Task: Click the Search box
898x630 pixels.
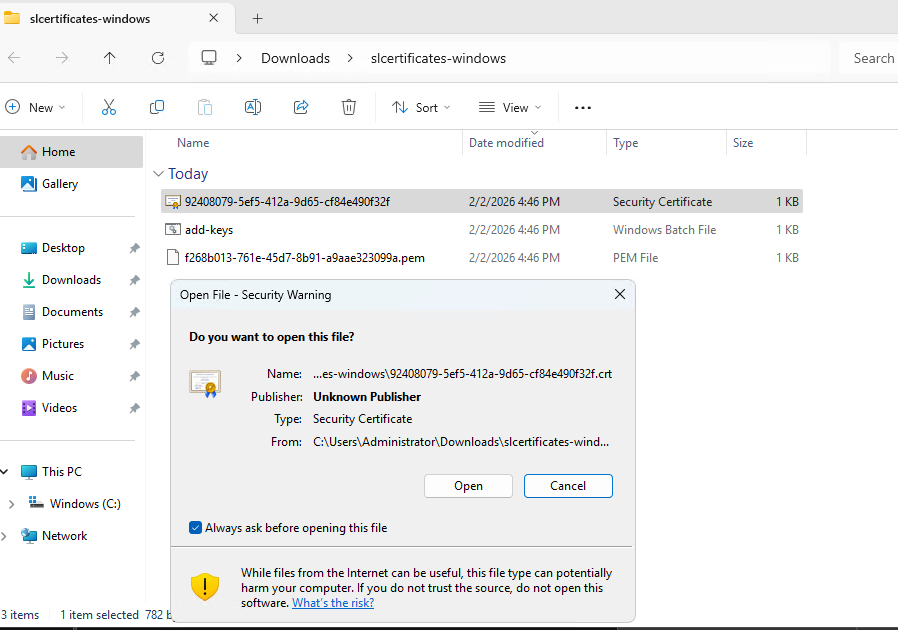Action: pos(869,58)
